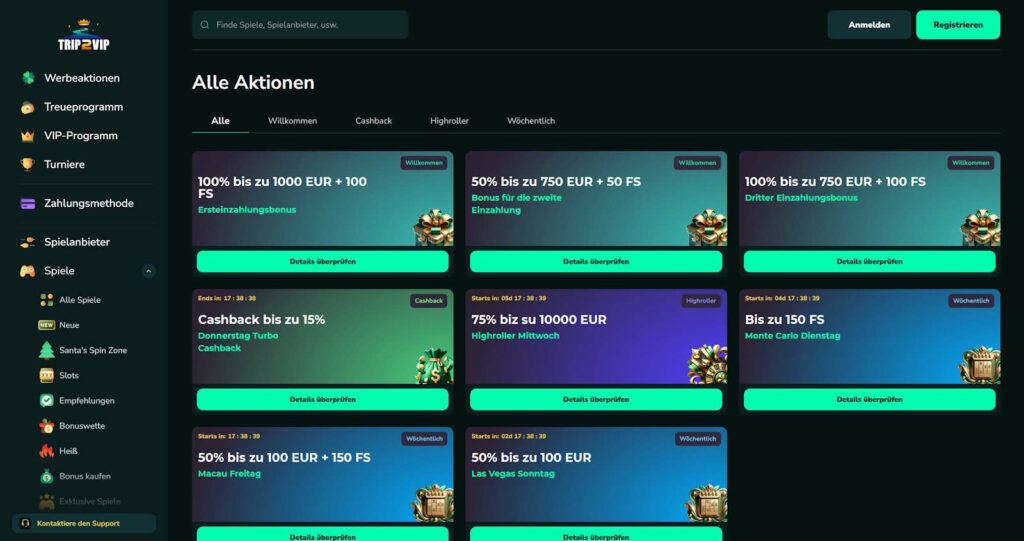Click the VIP-Programm crown icon
Image resolution: width=1024 pixels, height=541 pixels.
28,136
